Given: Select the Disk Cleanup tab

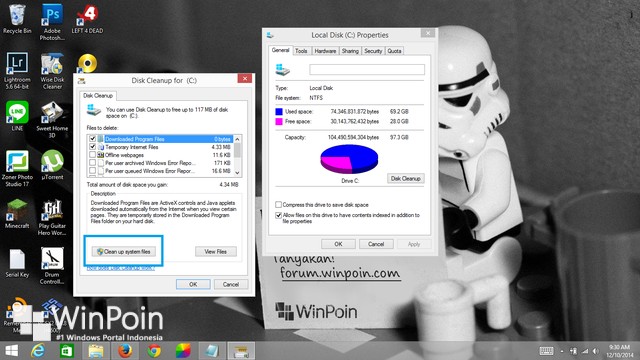Looking at the screenshot, I should point(98,96).
